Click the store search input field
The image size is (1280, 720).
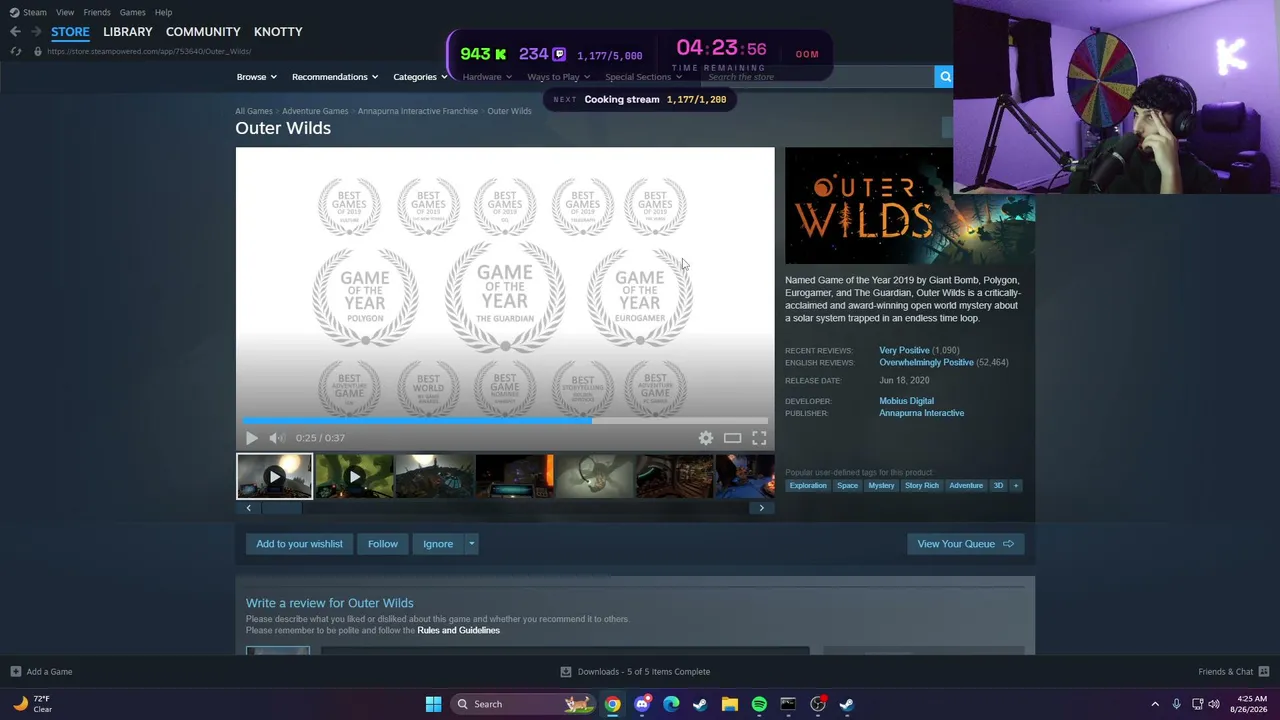coord(818,77)
